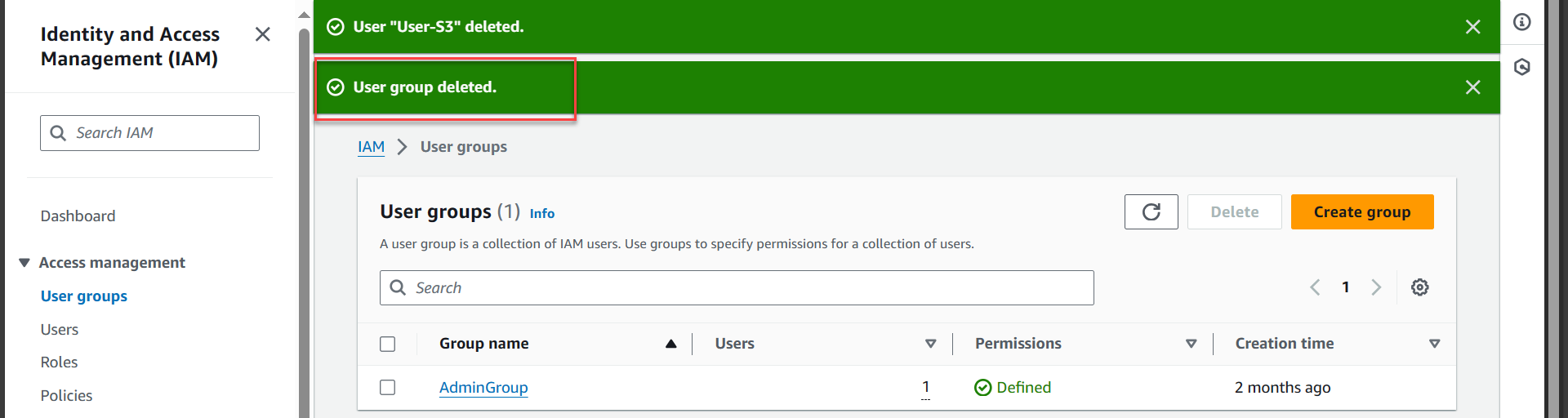Dismiss the User-S3 deleted notification
Viewport: 1568px width, 418px height.
(1472, 27)
